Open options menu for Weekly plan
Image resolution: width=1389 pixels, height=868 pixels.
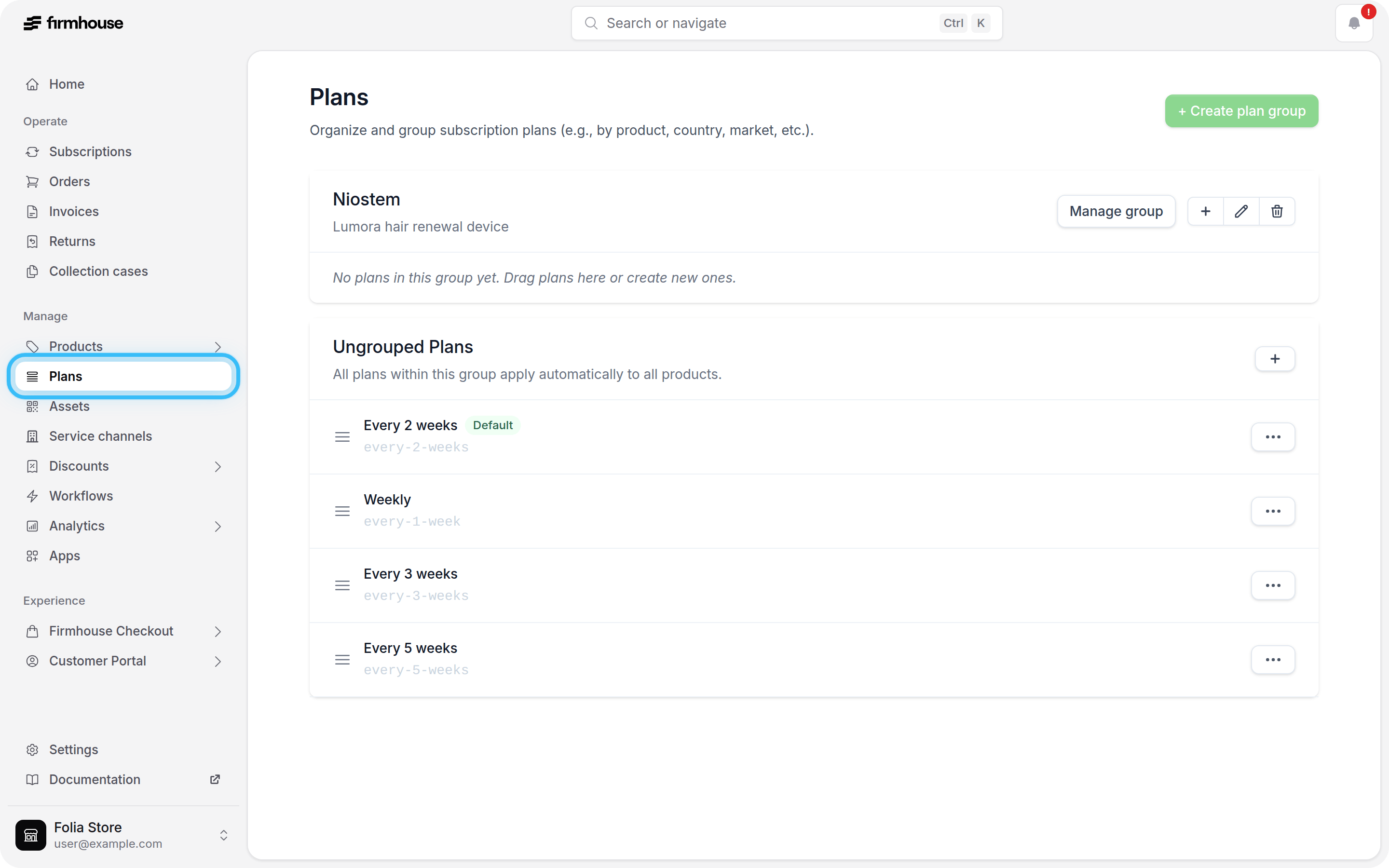[1273, 511]
